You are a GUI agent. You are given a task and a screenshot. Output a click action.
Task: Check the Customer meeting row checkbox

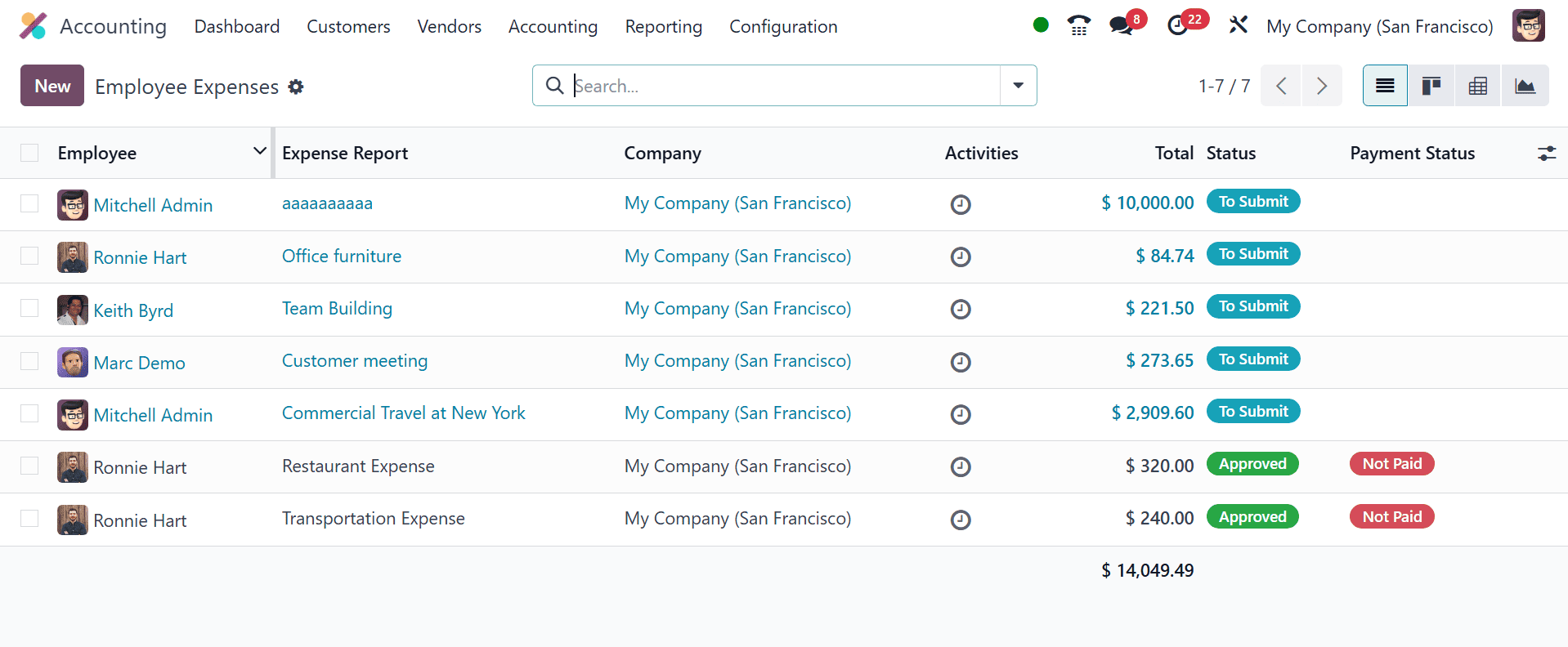[x=29, y=361]
